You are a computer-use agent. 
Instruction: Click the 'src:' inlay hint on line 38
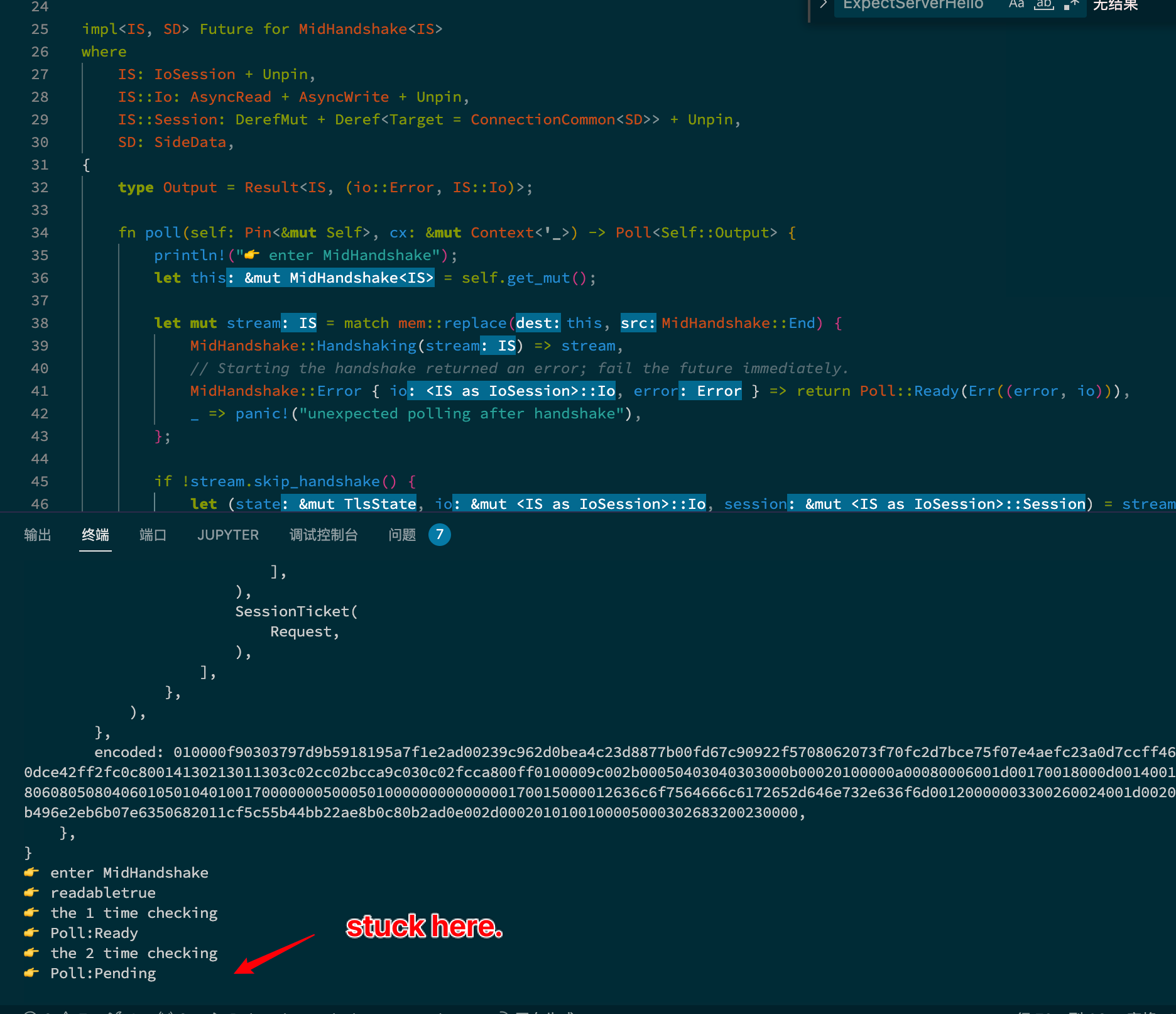click(638, 323)
